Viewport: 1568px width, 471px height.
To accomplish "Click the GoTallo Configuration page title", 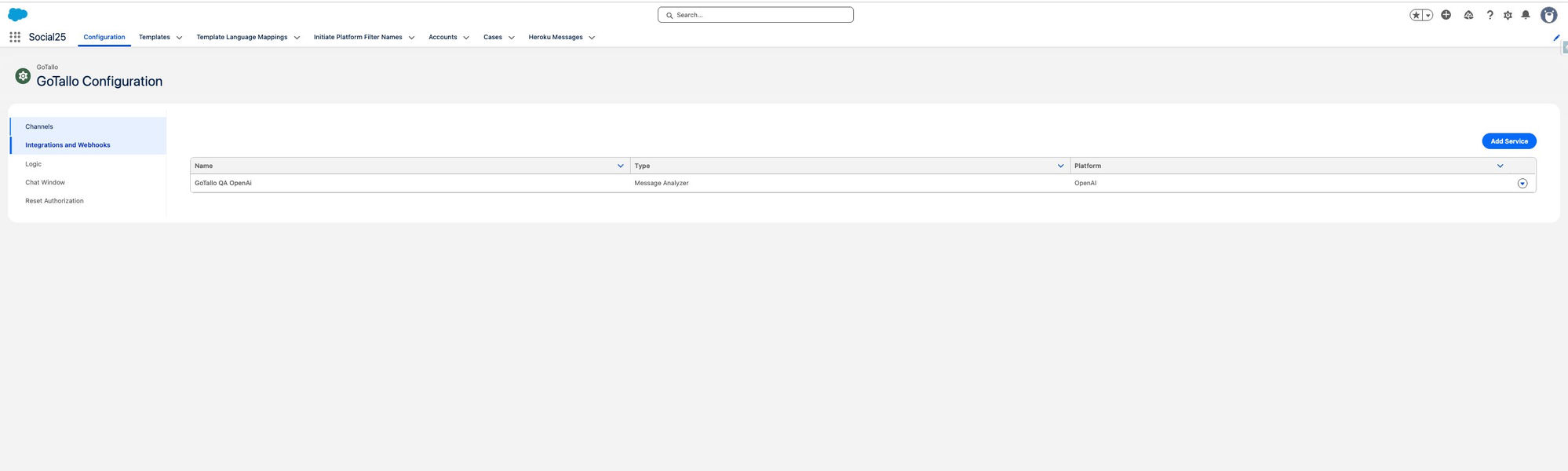I will coord(100,81).
